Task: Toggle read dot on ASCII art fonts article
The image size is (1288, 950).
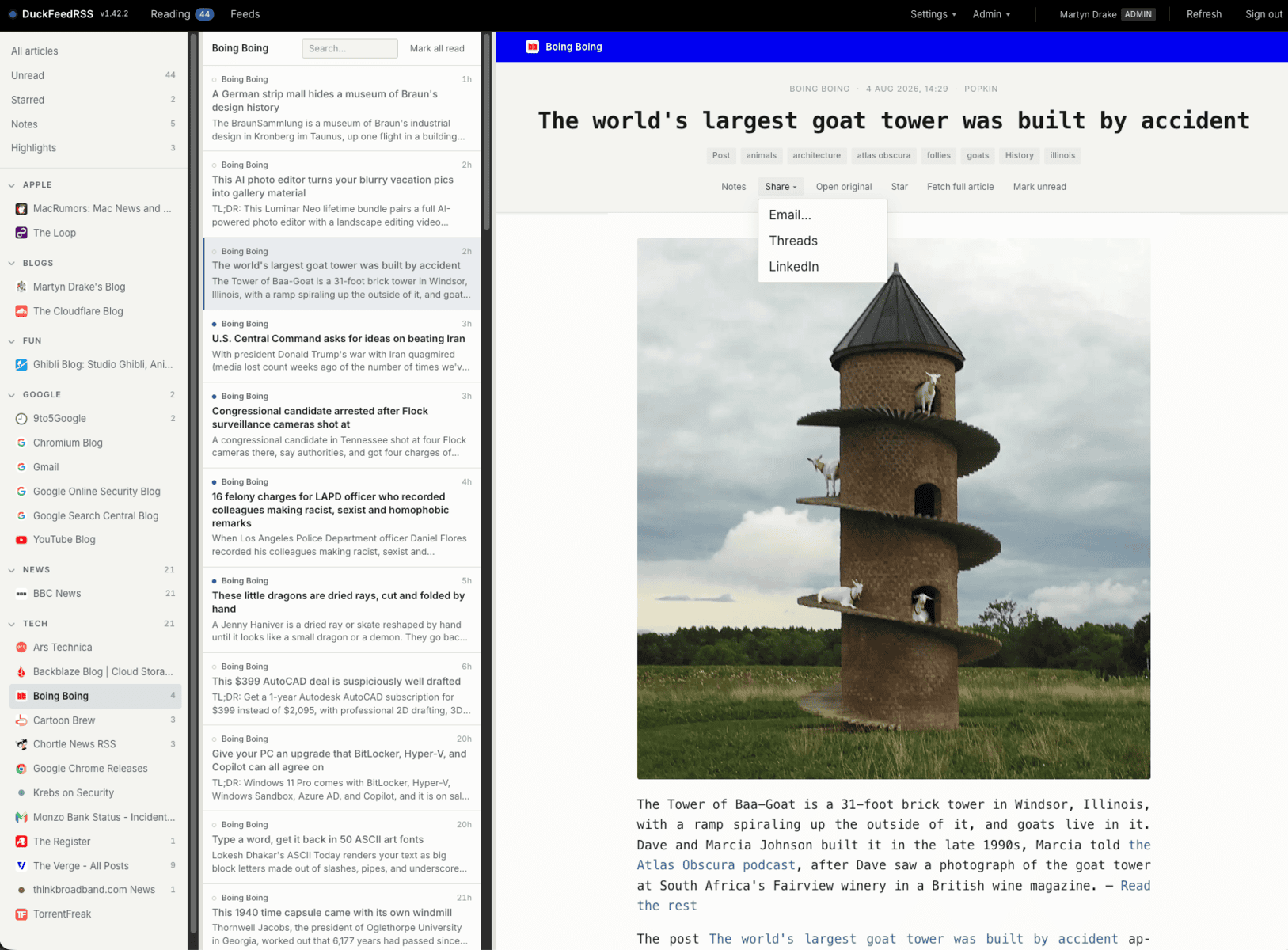Action: point(215,825)
